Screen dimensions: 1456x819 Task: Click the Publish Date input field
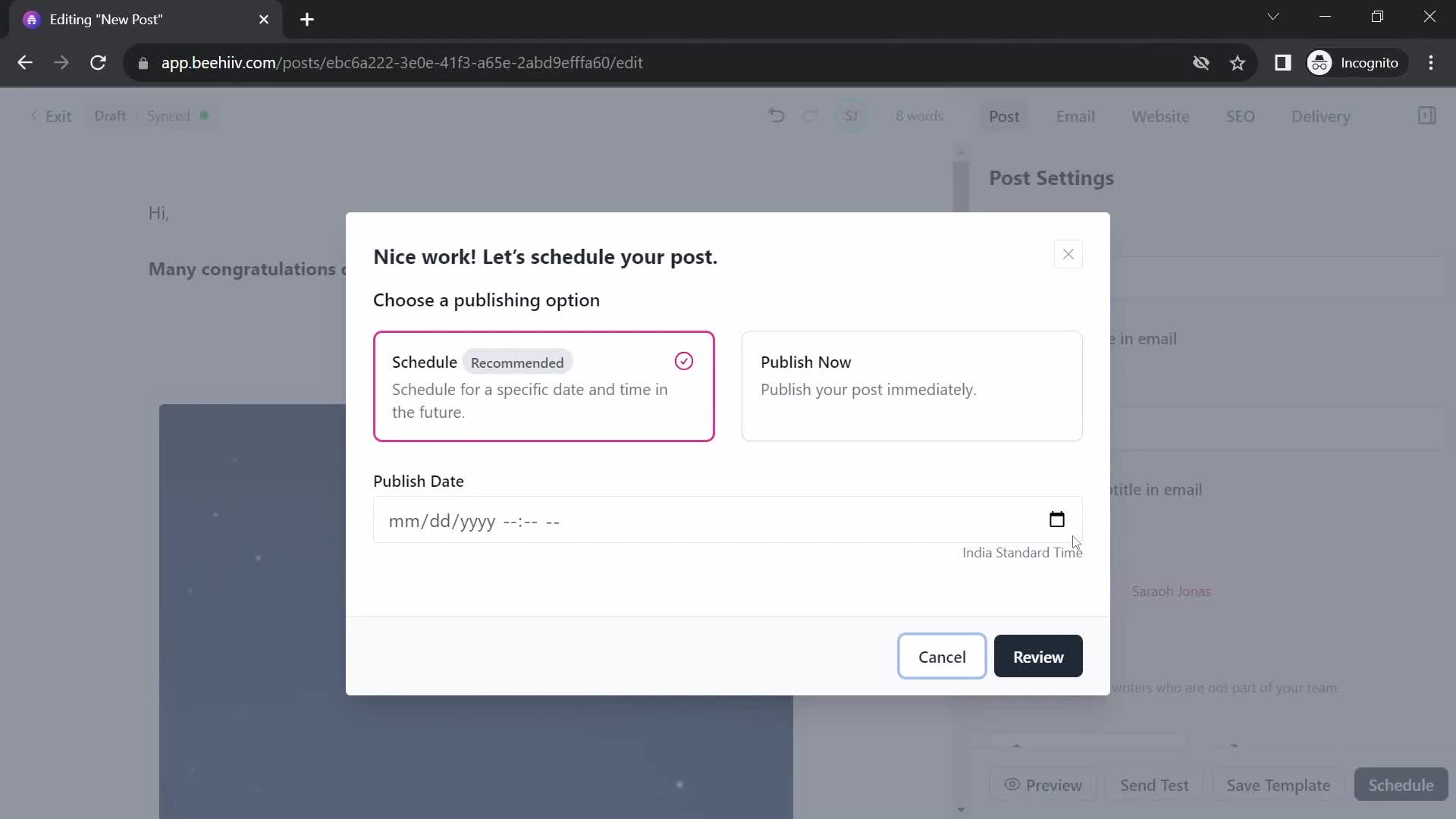pyautogui.click(x=727, y=521)
